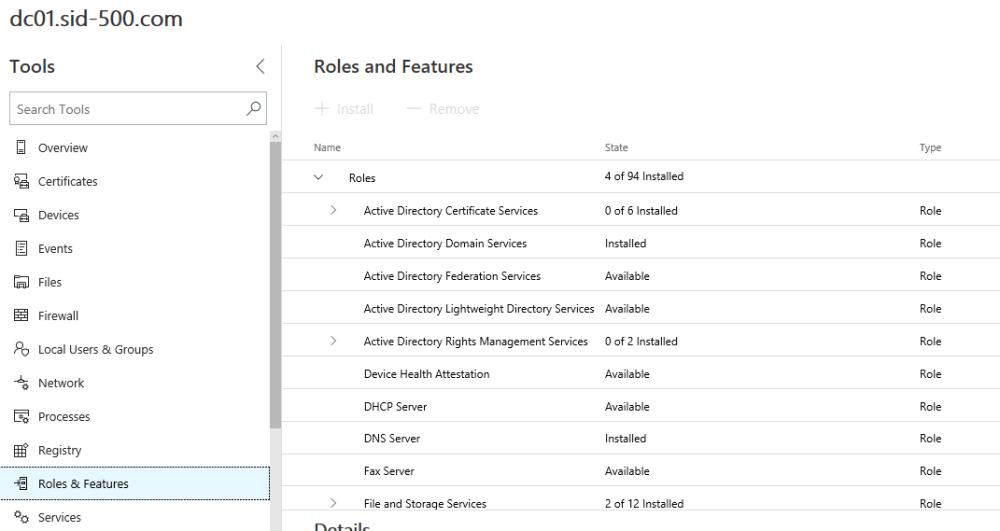Open Local Users & Groups icon
The width and height of the screenshot is (1000, 531).
pyautogui.click(x=20, y=350)
